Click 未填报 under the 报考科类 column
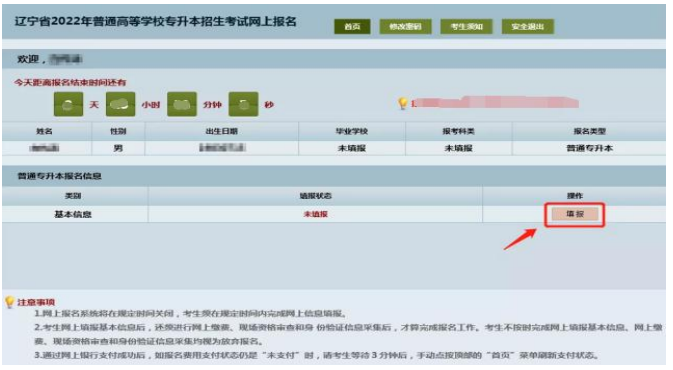The image size is (673, 370). coord(458,148)
